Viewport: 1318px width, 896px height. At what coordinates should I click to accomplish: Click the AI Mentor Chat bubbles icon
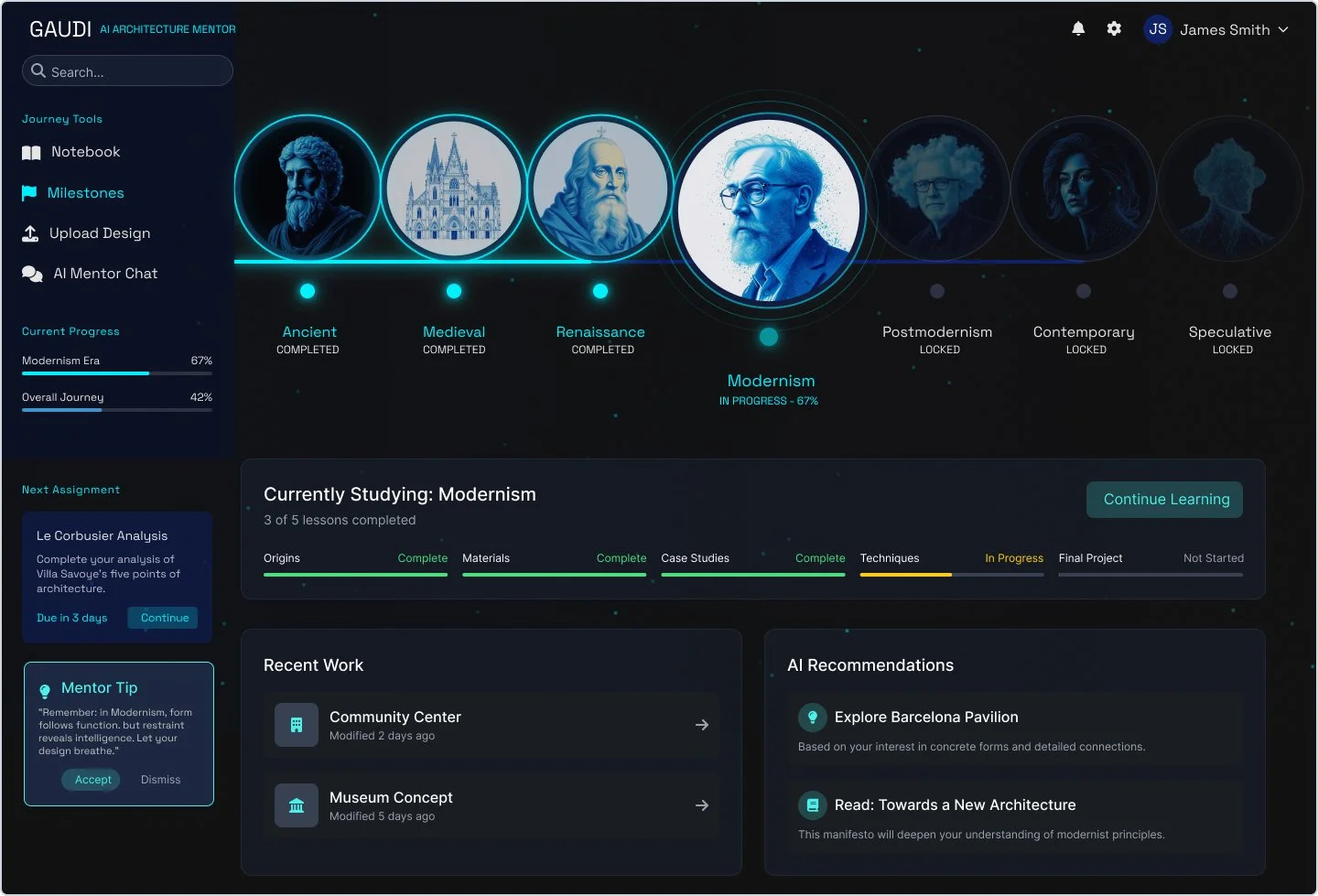coord(32,274)
